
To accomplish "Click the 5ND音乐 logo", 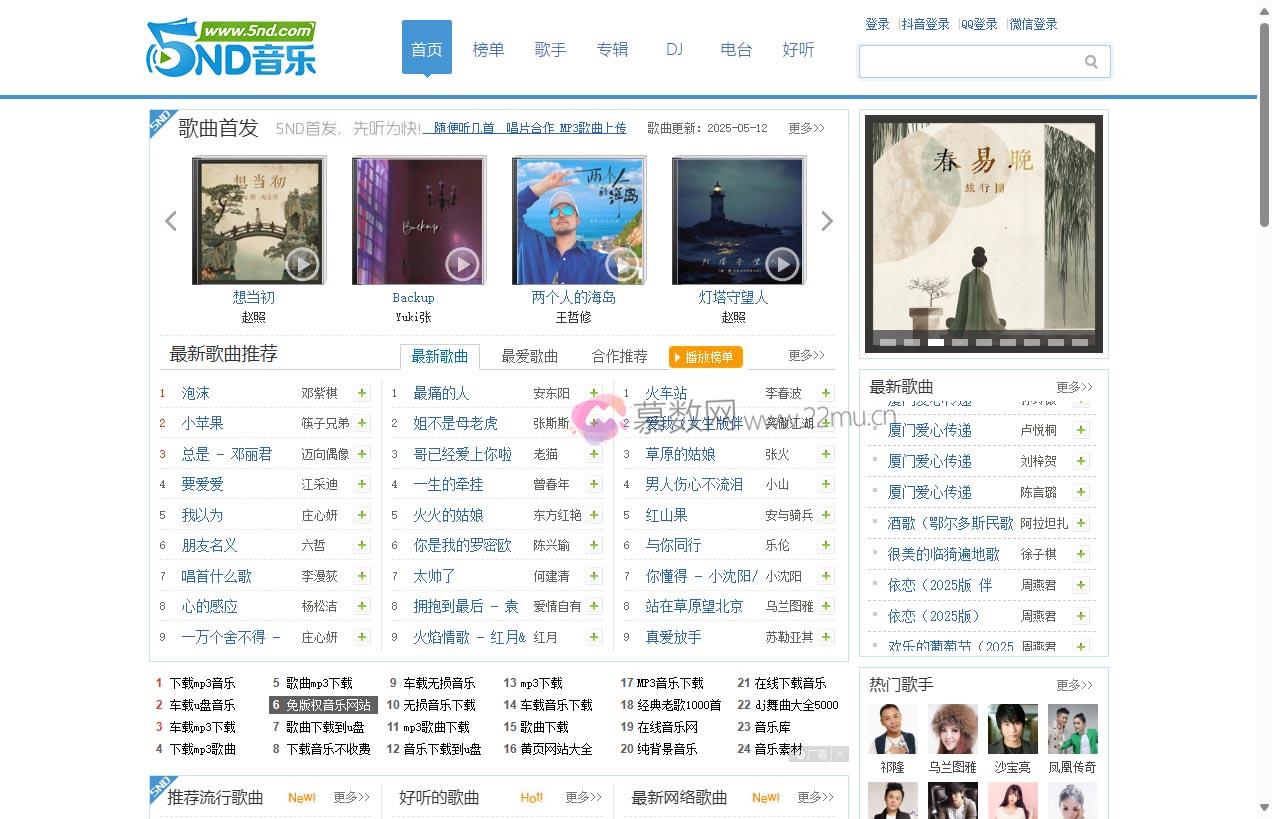I will (232, 48).
